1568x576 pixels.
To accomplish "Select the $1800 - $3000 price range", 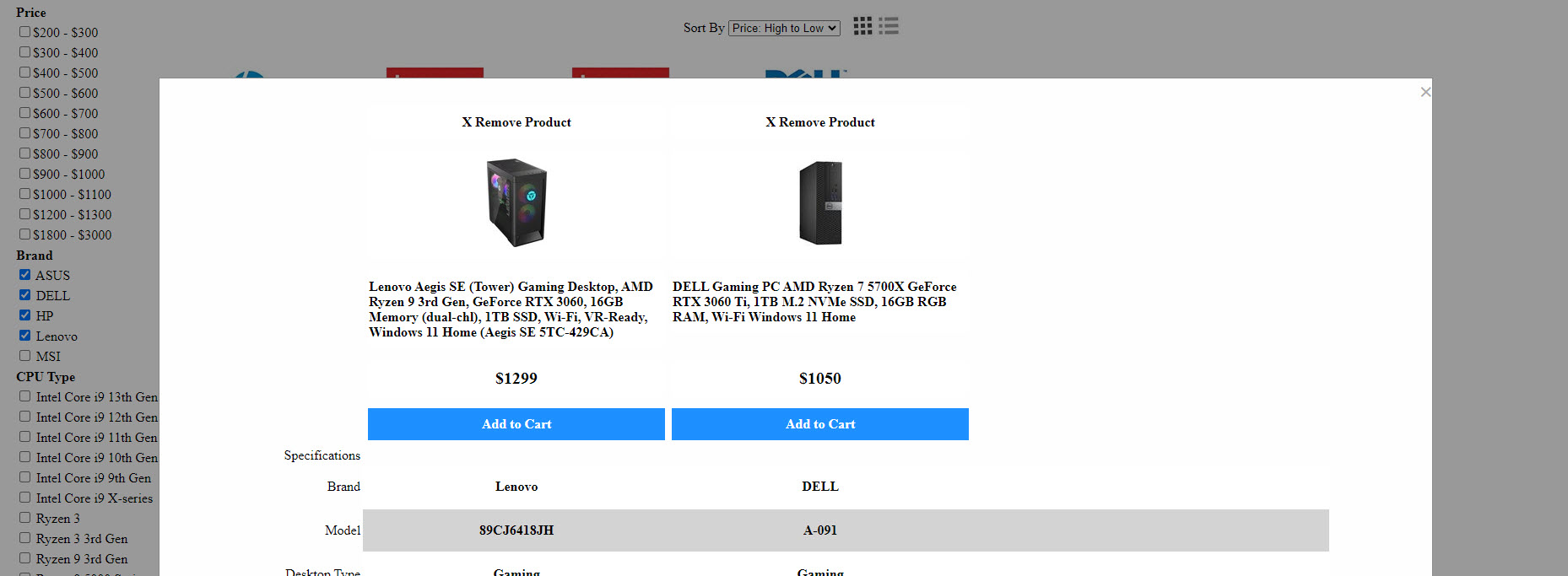I will click(25, 234).
